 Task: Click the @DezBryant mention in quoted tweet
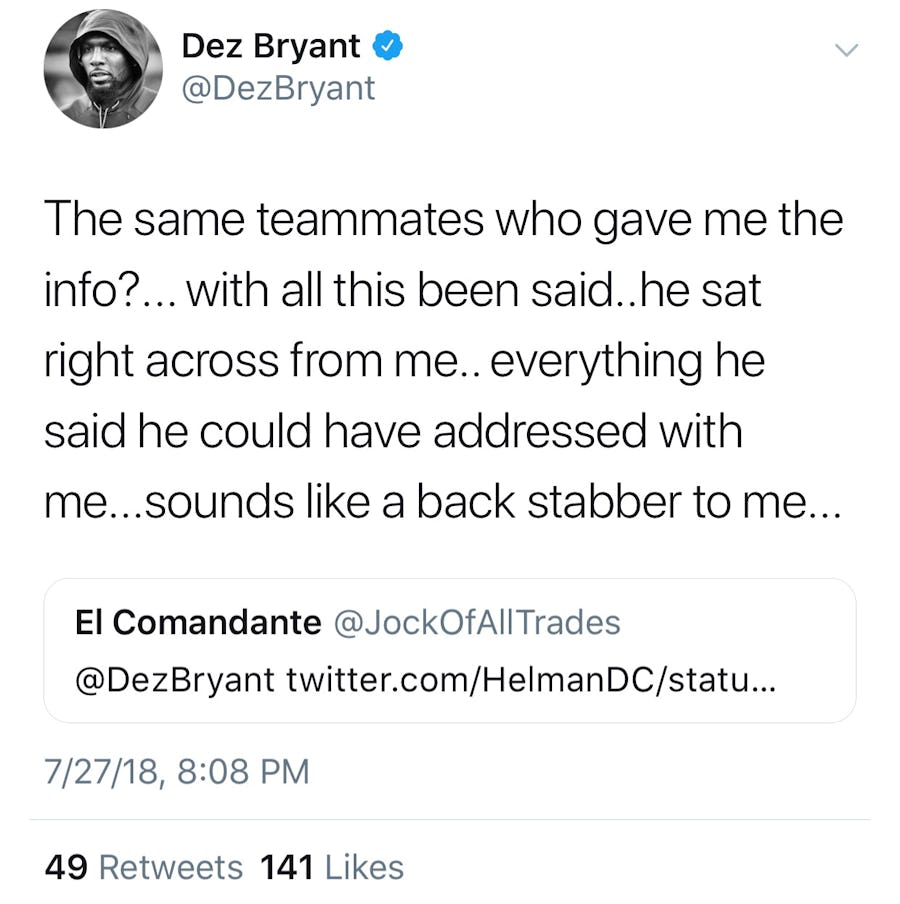(x=175, y=680)
